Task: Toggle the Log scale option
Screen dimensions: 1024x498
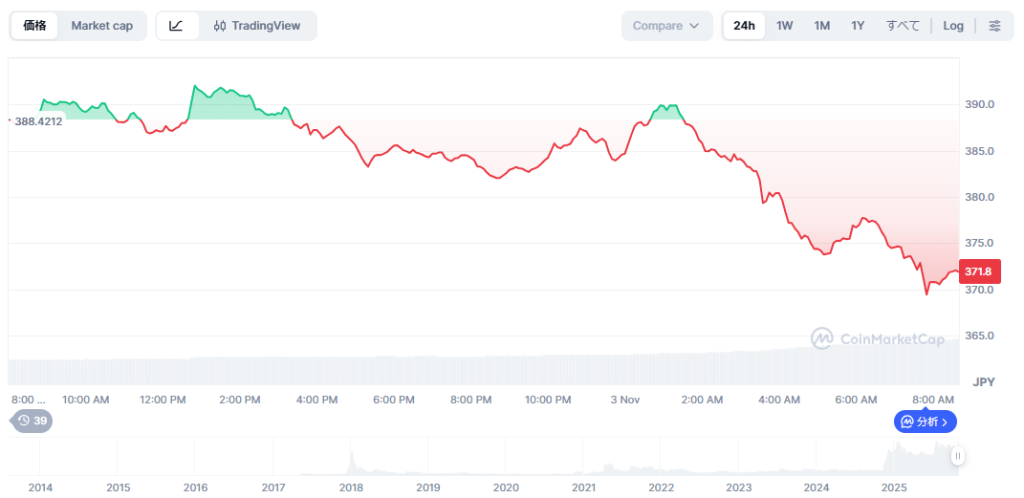Action: pos(953,26)
